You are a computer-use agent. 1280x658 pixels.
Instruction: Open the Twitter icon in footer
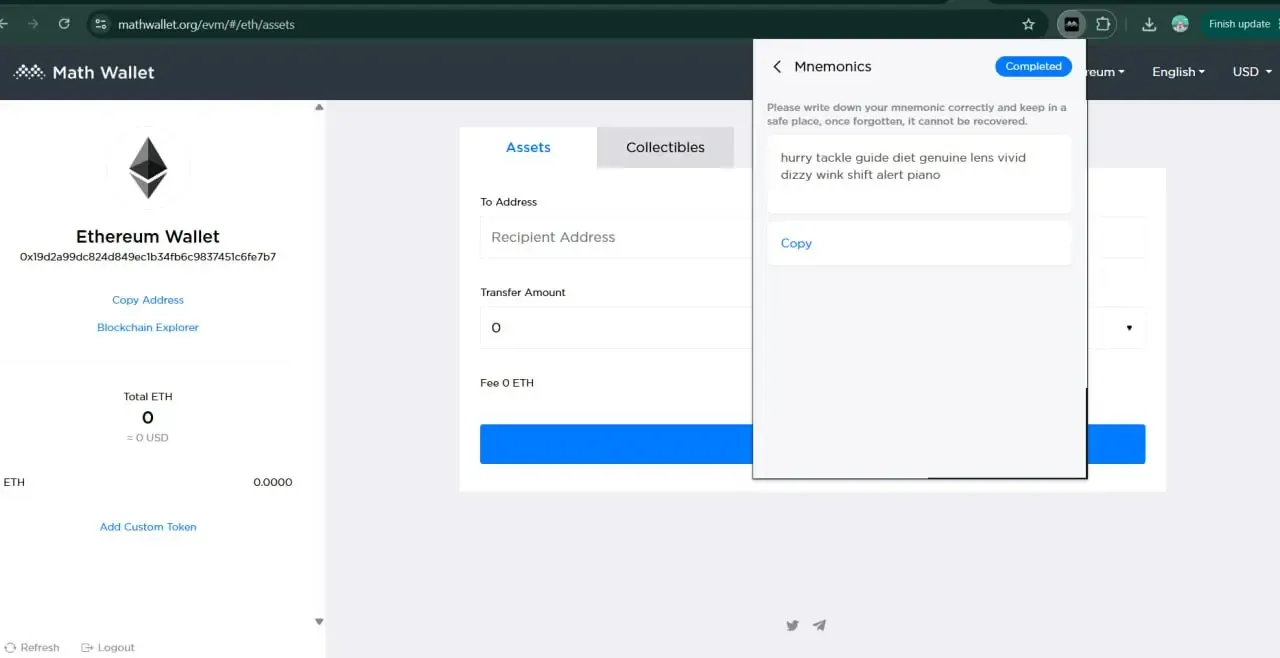coord(792,626)
